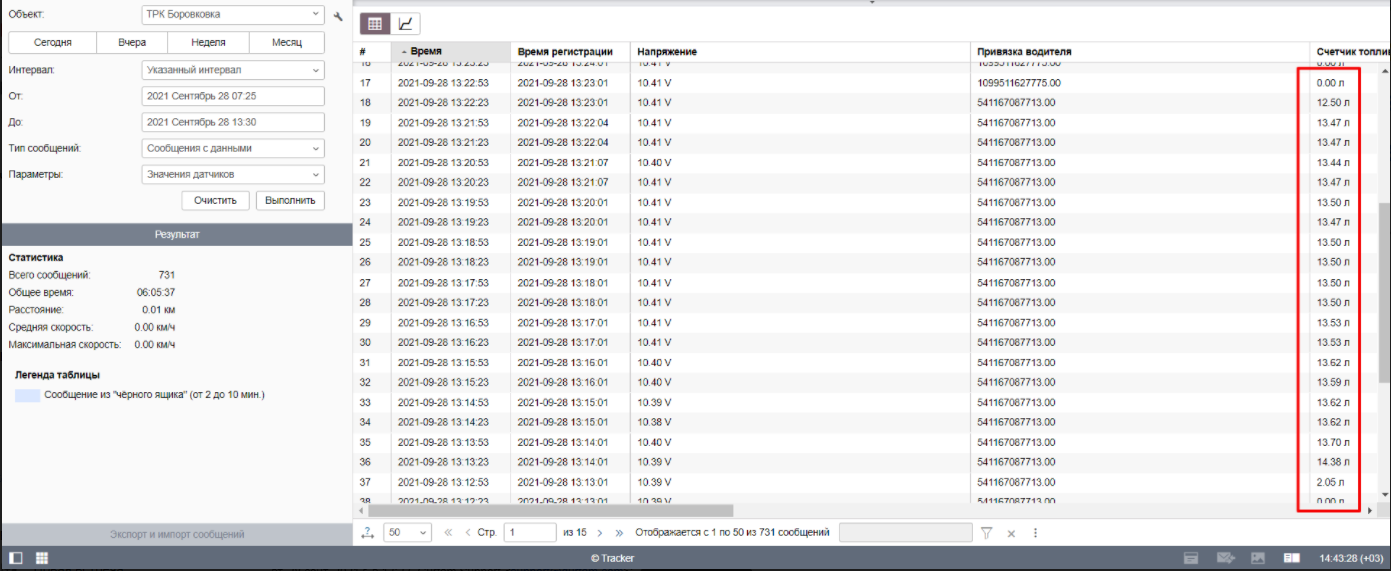Open messages envelope icon in bottom bar

[x=1225, y=558]
